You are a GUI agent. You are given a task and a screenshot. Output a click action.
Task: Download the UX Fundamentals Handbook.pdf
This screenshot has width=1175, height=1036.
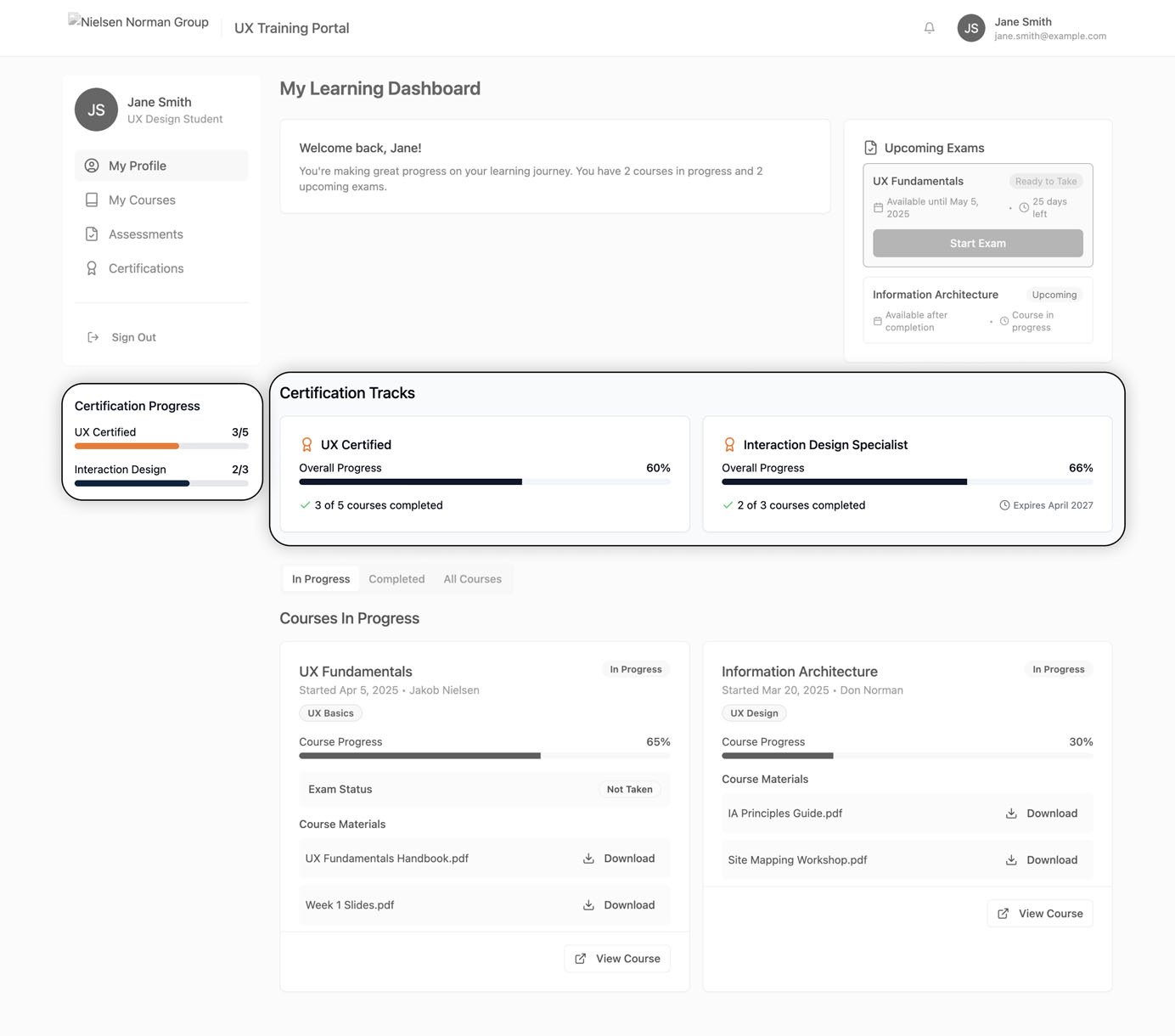pos(619,858)
